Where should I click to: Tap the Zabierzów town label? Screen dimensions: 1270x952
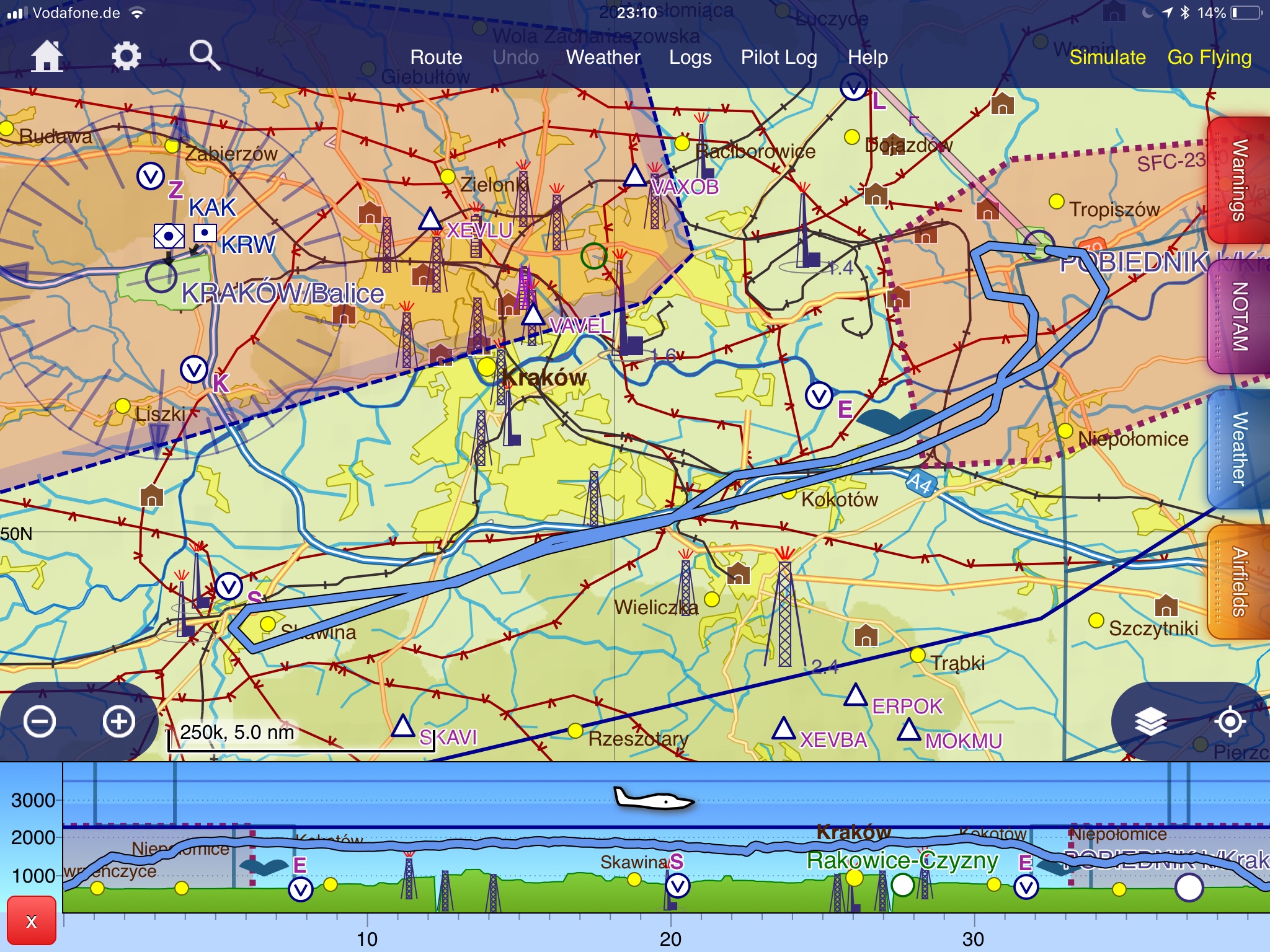(231, 153)
